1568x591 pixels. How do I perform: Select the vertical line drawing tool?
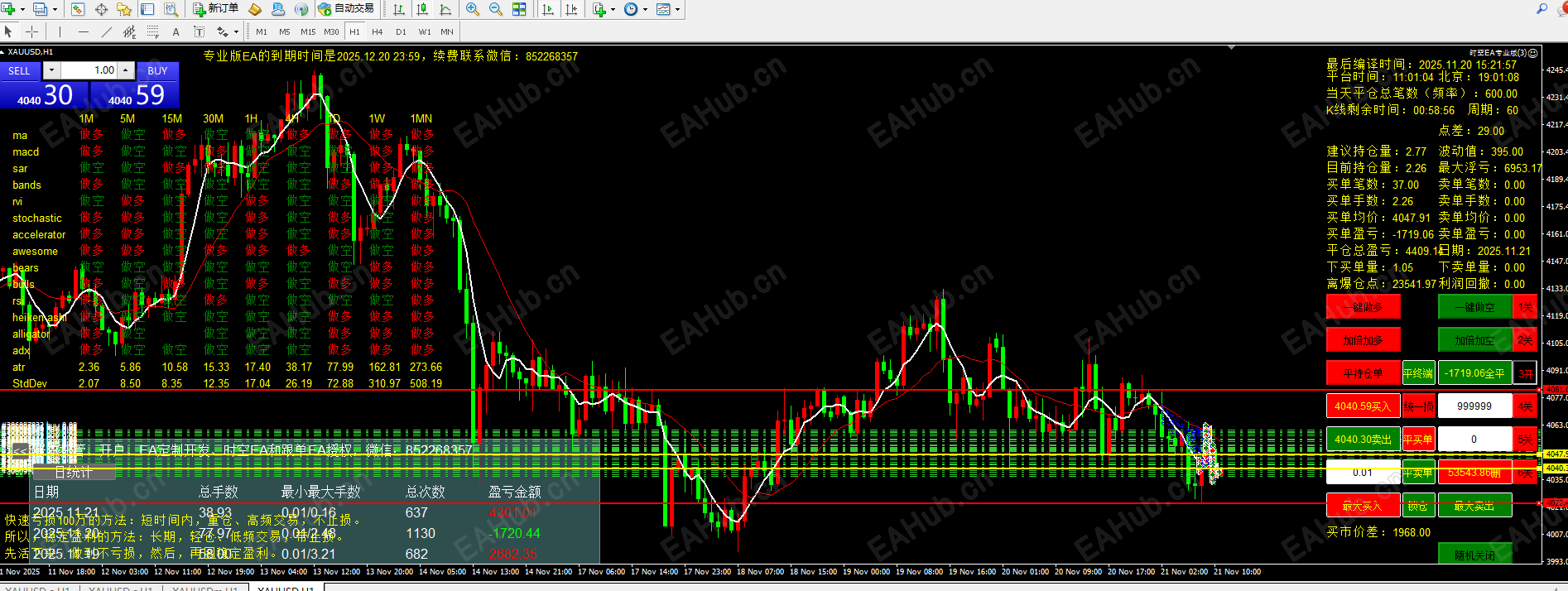[x=60, y=31]
